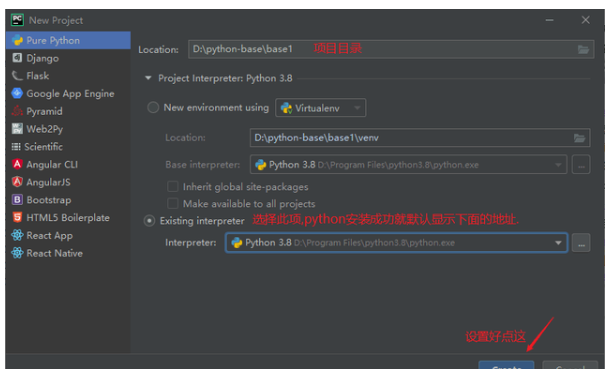Select Google App Engine project type
Image resolution: width=610 pixels, height=369 pixels.
(x=68, y=94)
